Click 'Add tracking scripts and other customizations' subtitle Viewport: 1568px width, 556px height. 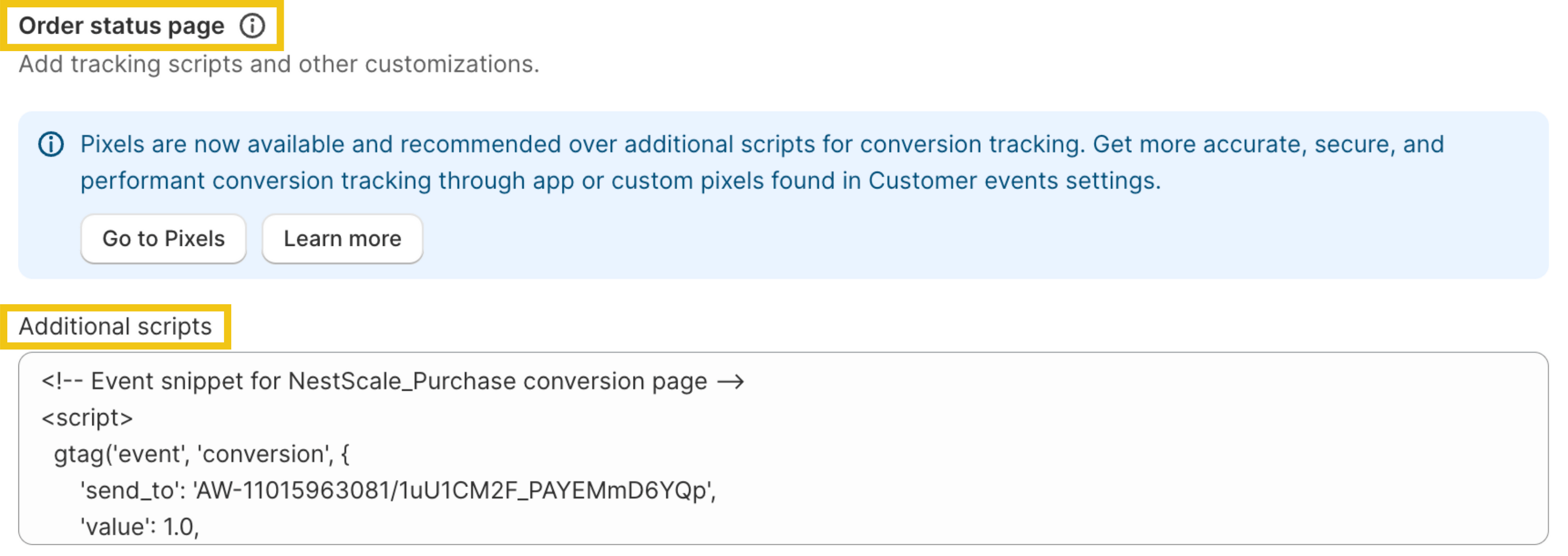[279, 64]
